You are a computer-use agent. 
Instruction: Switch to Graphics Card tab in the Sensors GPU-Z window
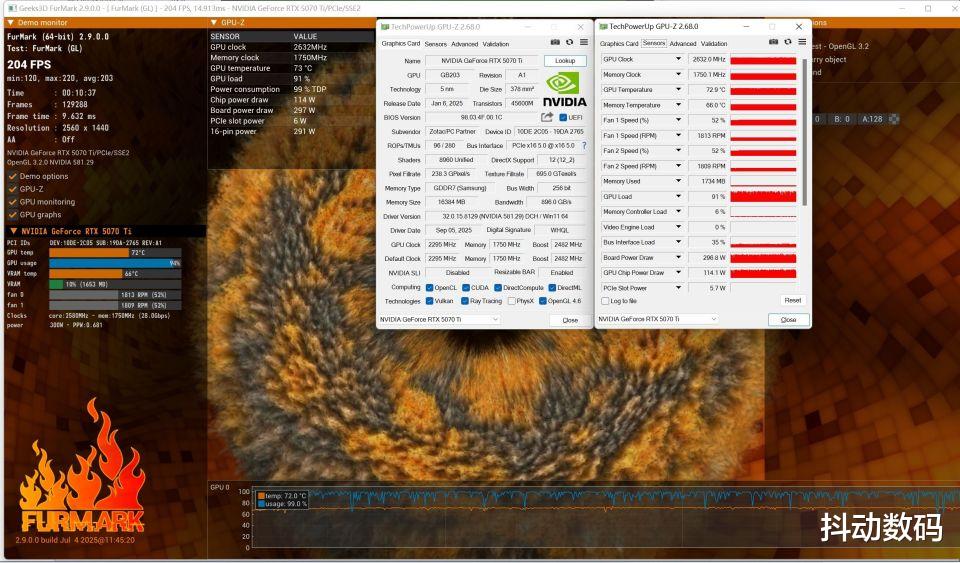[619, 43]
